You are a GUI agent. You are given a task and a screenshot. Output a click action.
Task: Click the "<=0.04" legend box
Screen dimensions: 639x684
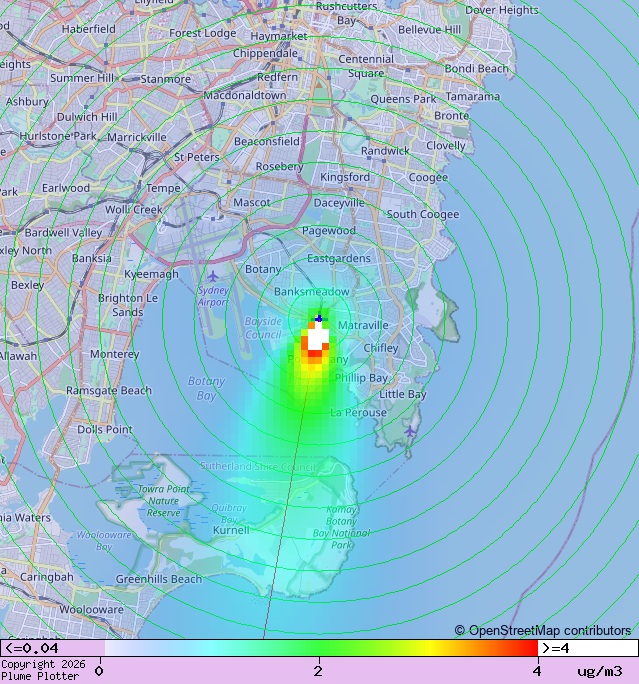pyautogui.click(x=52, y=648)
